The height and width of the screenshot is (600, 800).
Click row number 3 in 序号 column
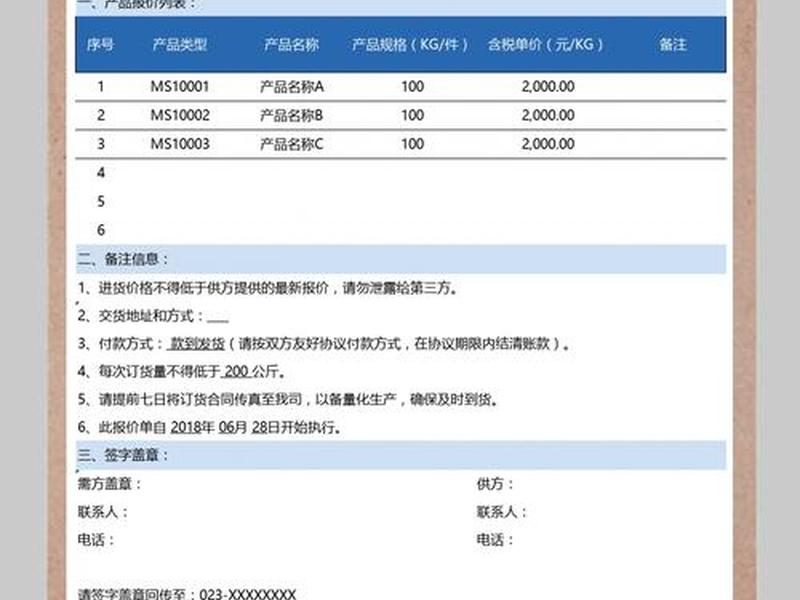[x=101, y=144]
